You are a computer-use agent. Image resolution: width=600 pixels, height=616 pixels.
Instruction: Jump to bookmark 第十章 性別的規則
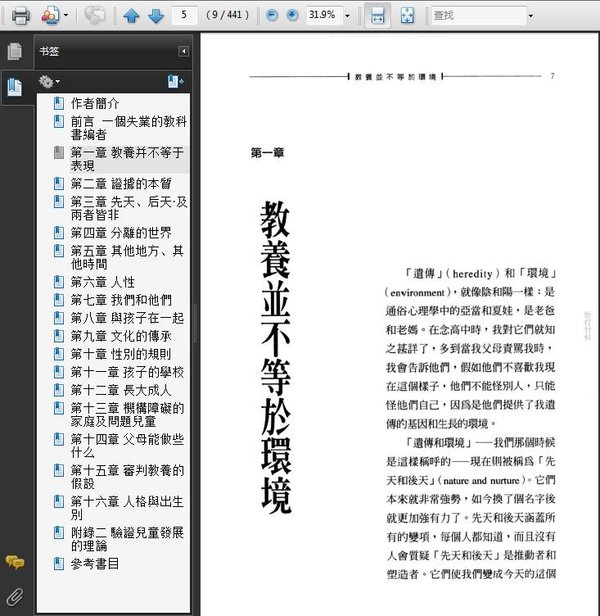coord(121,354)
